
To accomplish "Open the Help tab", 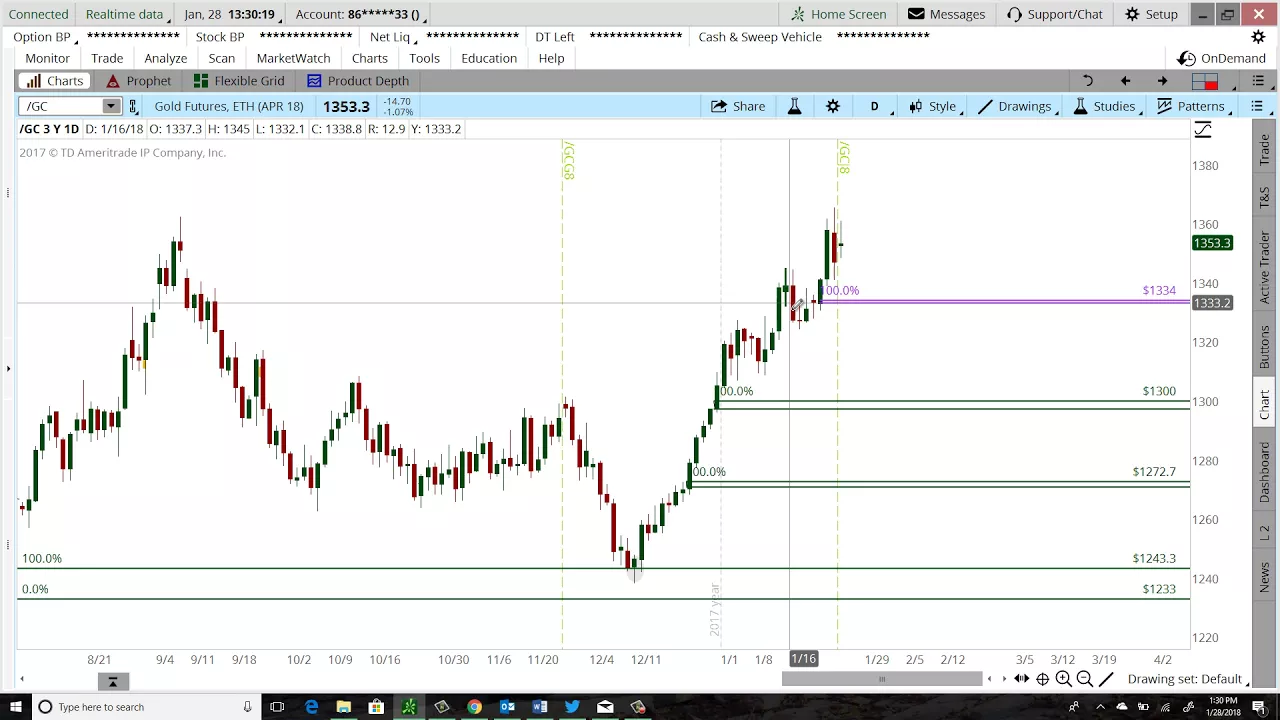I will (x=551, y=58).
